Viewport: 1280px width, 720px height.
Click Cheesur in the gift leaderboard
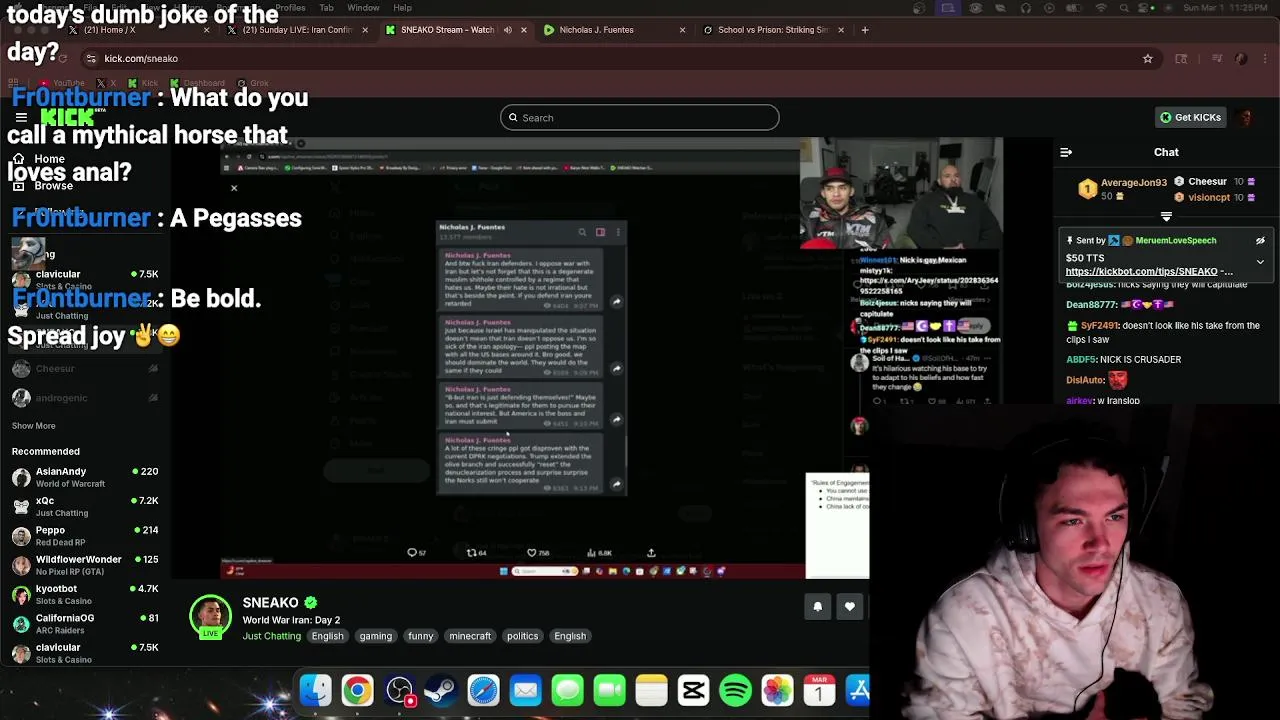(x=1207, y=182)
